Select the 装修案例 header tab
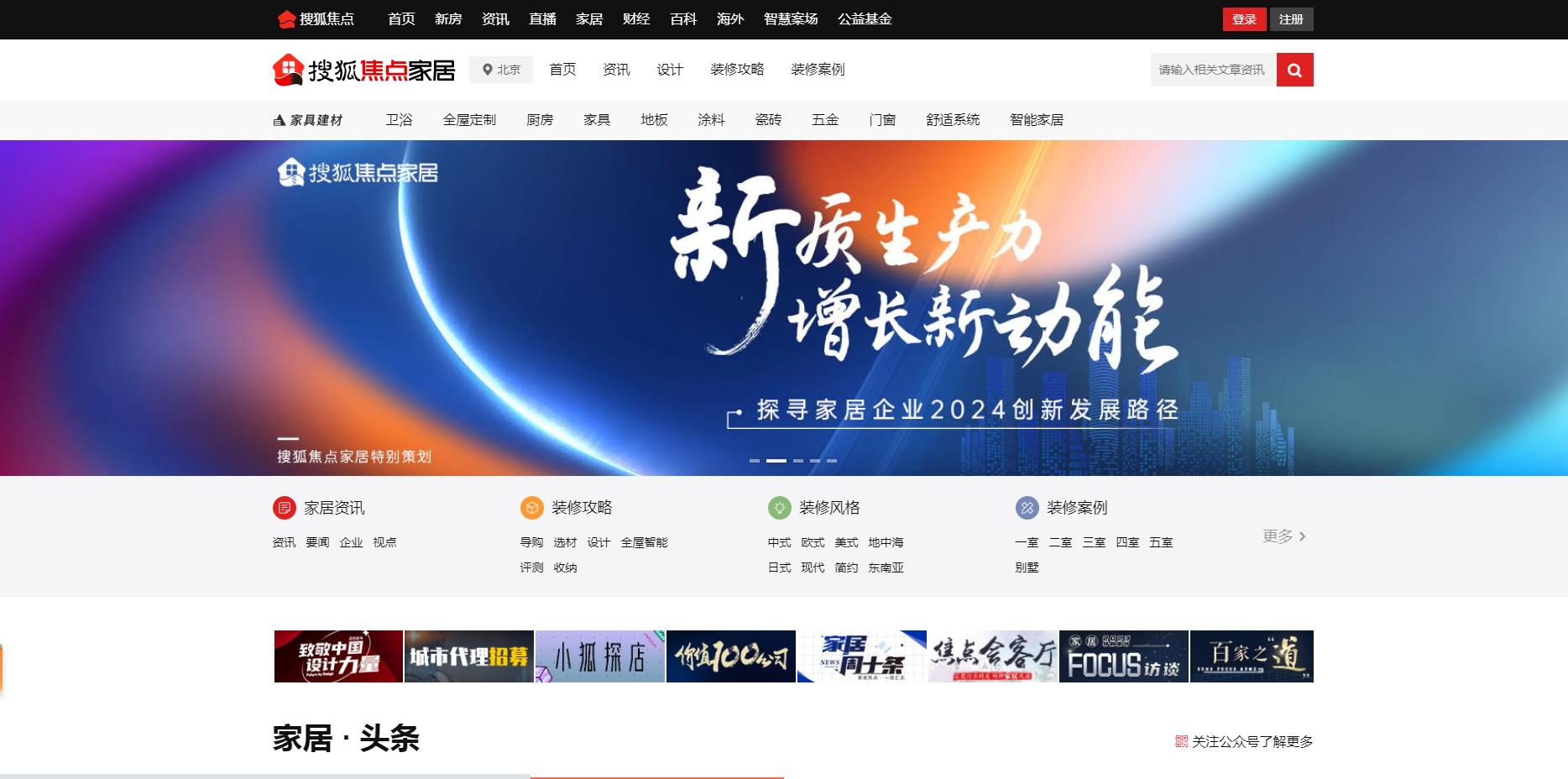The height and width of the screenshot is (779, 1568). (818, 70)
